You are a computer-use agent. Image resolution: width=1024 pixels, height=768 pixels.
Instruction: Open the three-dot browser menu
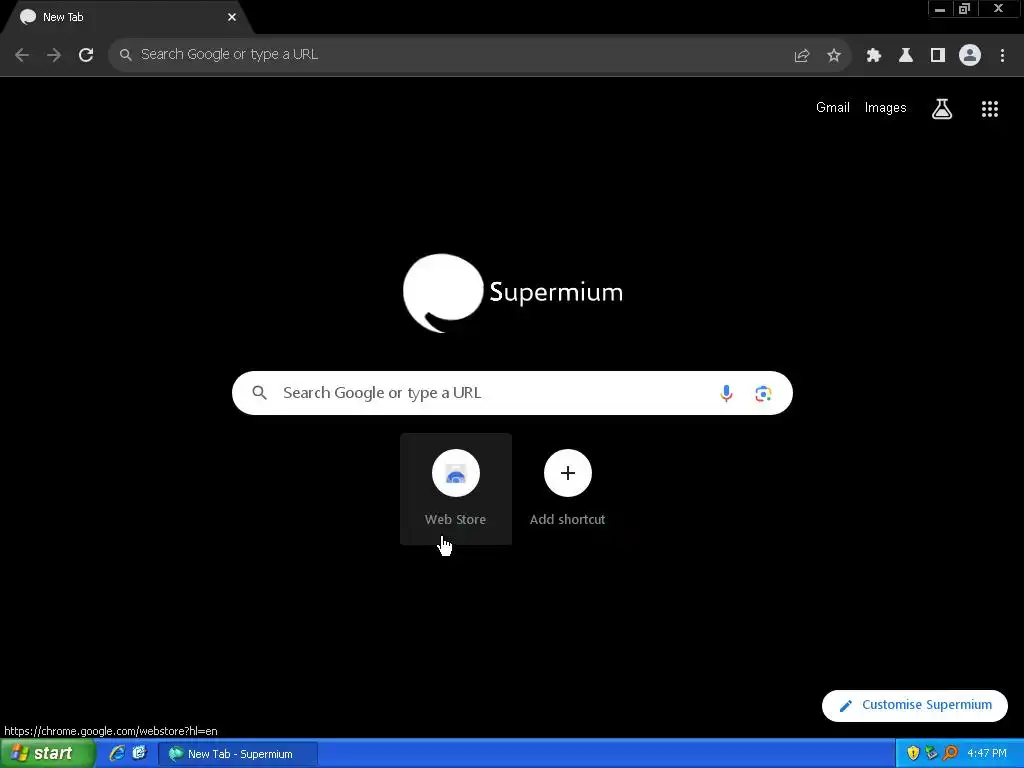(x=1002, y=56)
